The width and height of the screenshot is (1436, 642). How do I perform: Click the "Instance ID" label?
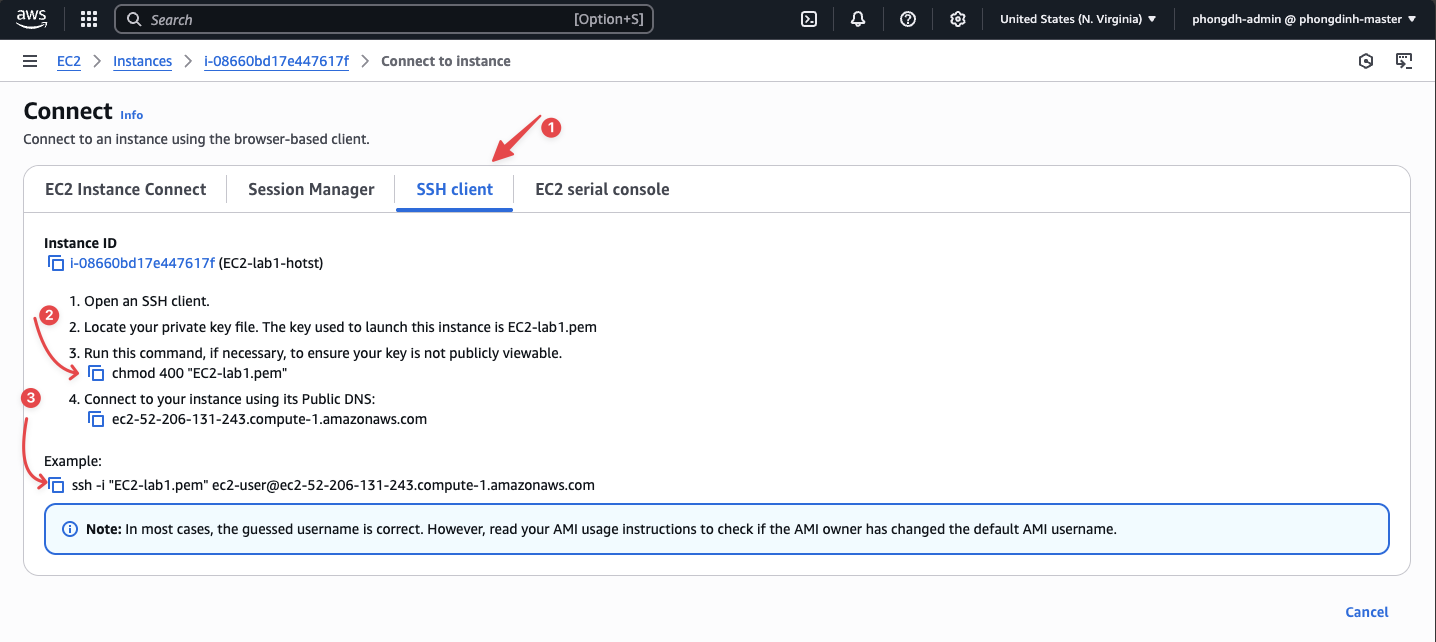coord(80,243)
